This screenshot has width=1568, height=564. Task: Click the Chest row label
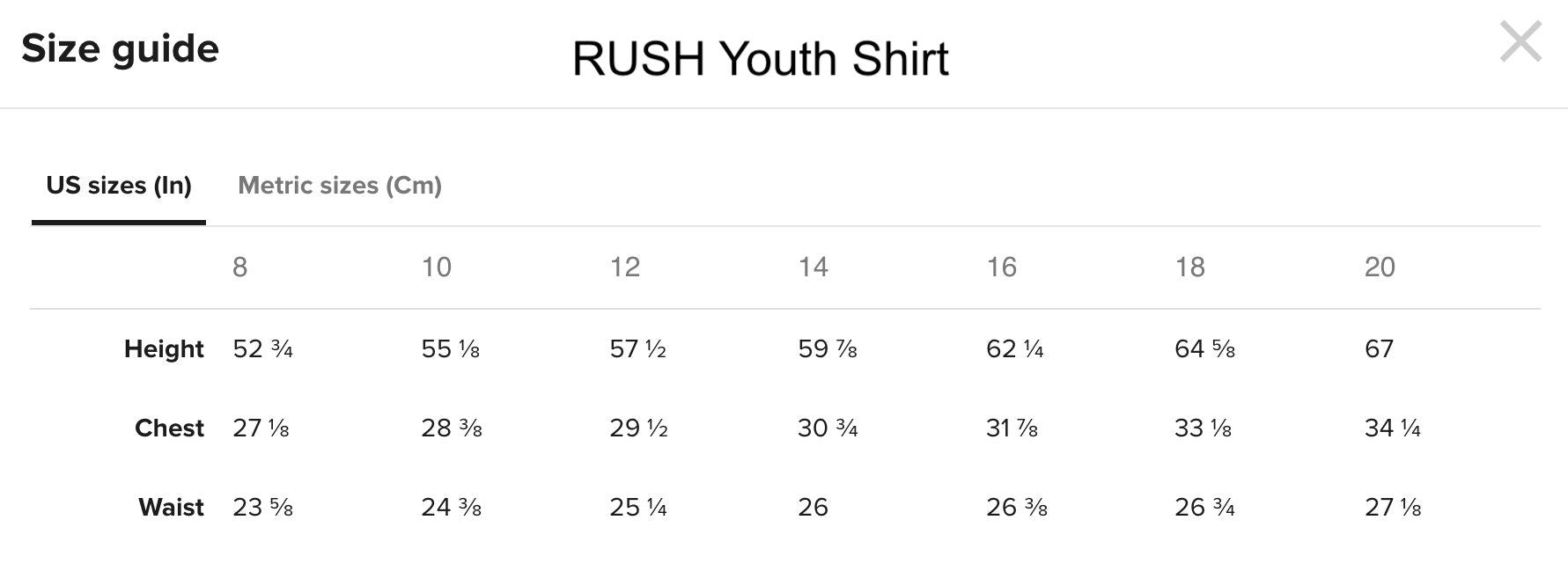170,428
